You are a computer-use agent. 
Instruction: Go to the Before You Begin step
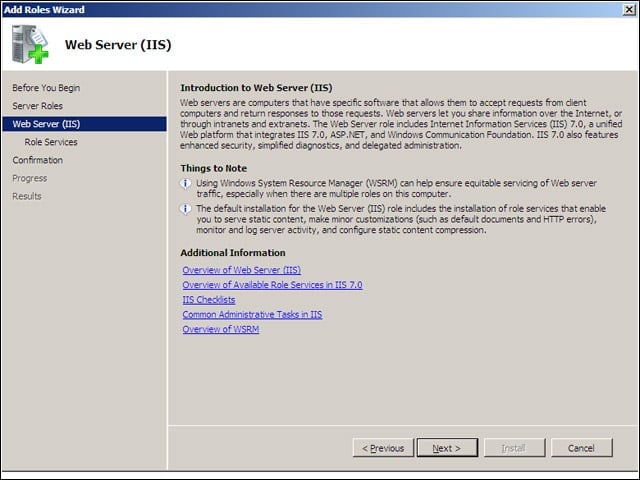(46, 88)
